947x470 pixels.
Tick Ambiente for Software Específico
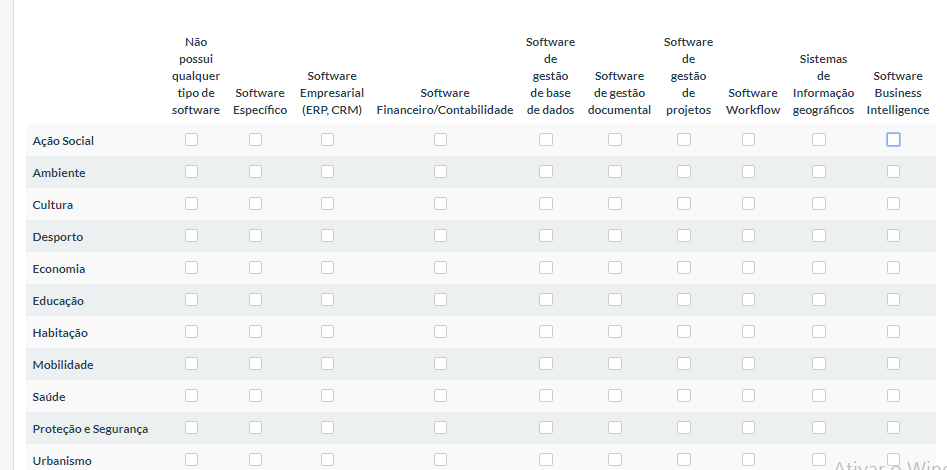tap(255, 172)
